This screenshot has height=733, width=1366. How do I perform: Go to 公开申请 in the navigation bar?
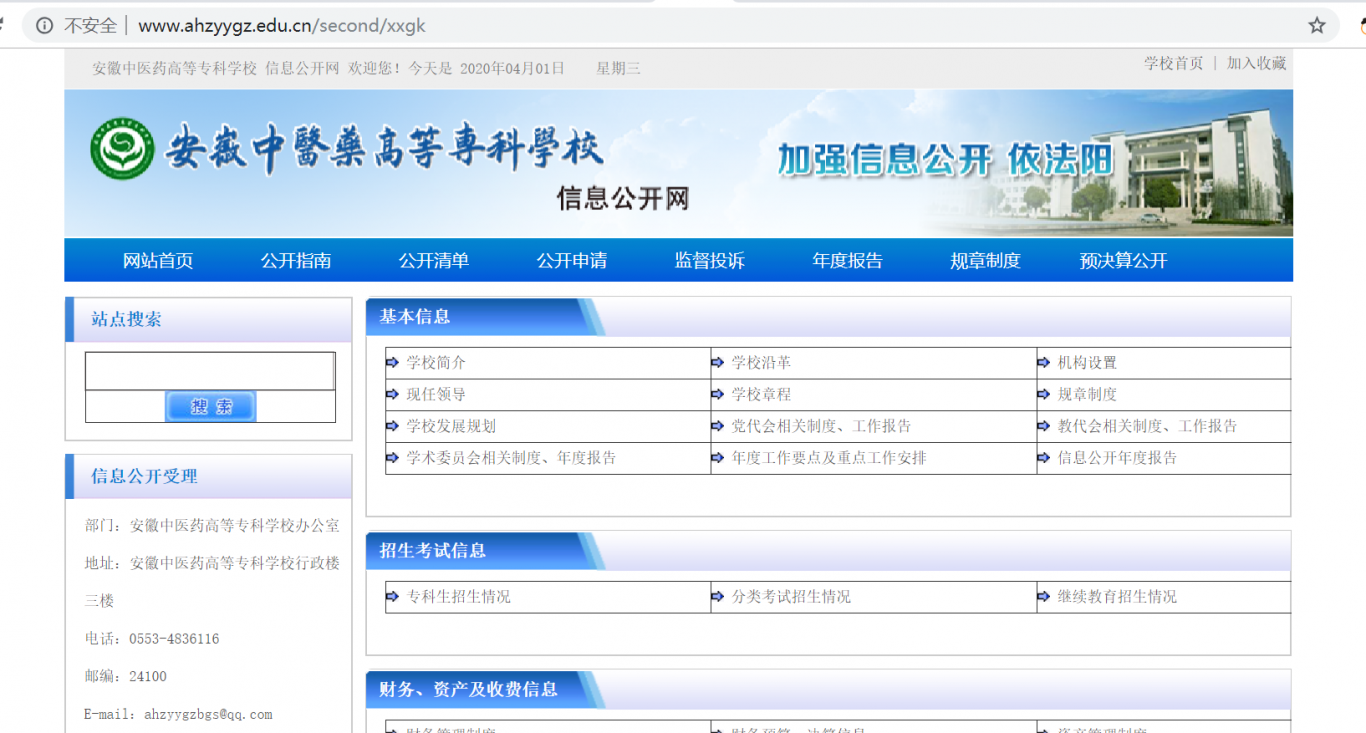572,261
